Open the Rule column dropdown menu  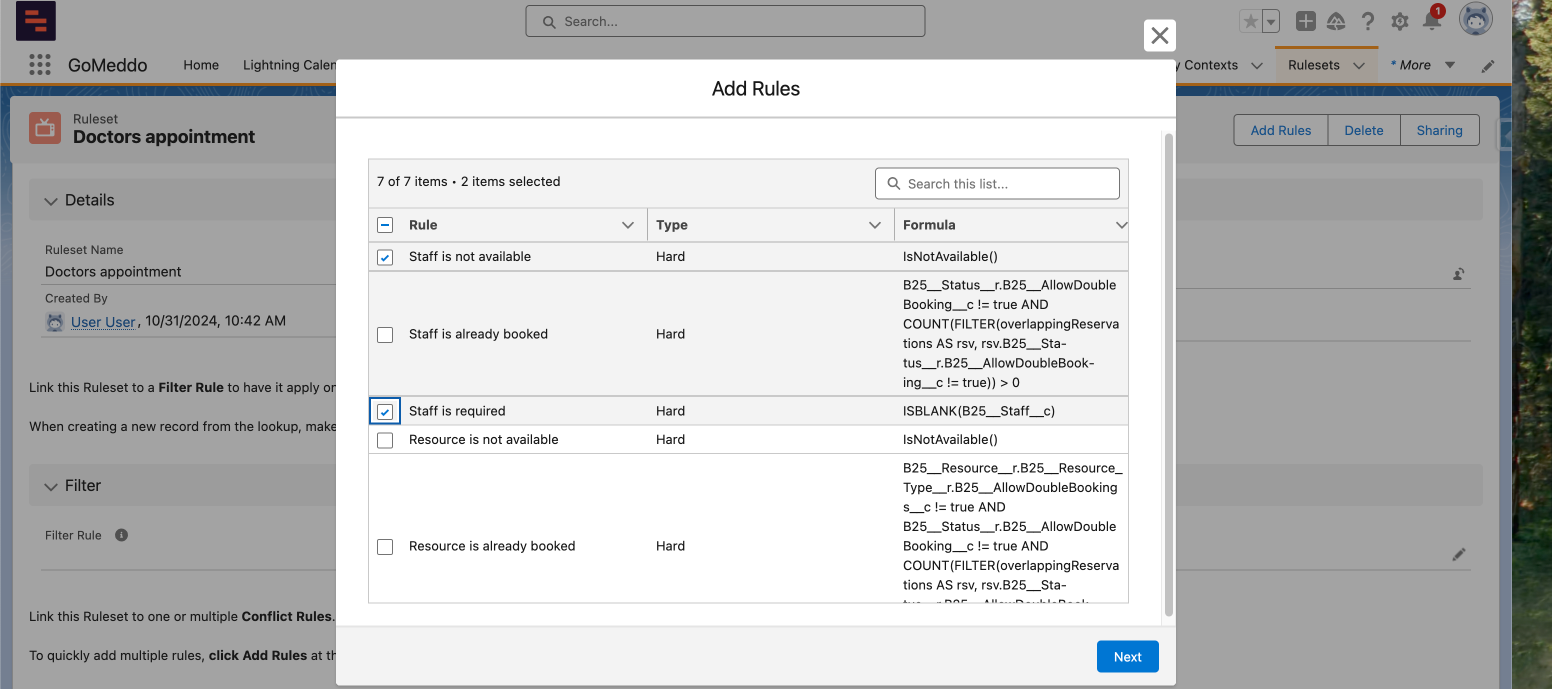(628, 225)
